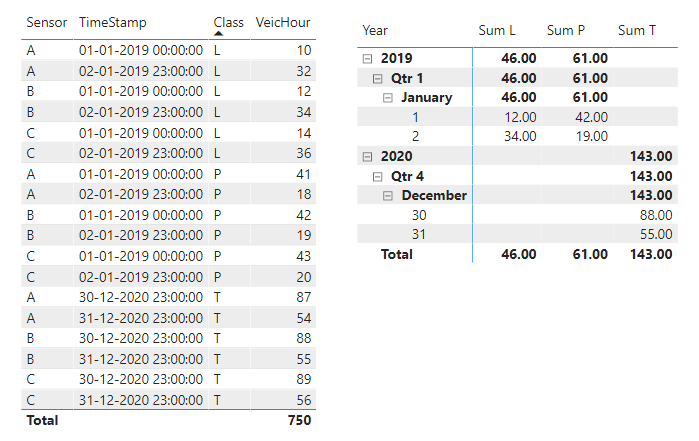Click the Sum L column header

pos(497,30)
